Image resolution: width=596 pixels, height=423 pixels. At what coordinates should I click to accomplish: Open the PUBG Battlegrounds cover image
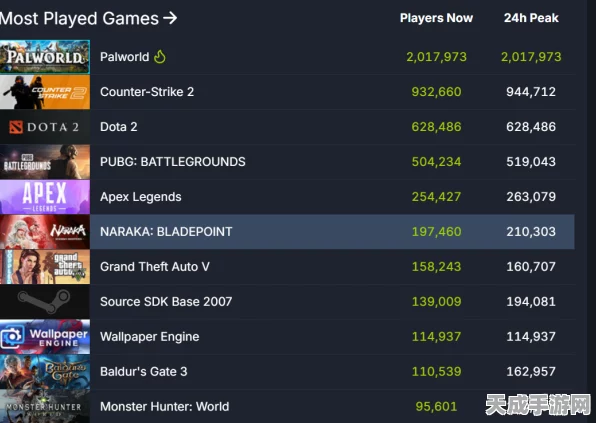click(x=45, y=162)
